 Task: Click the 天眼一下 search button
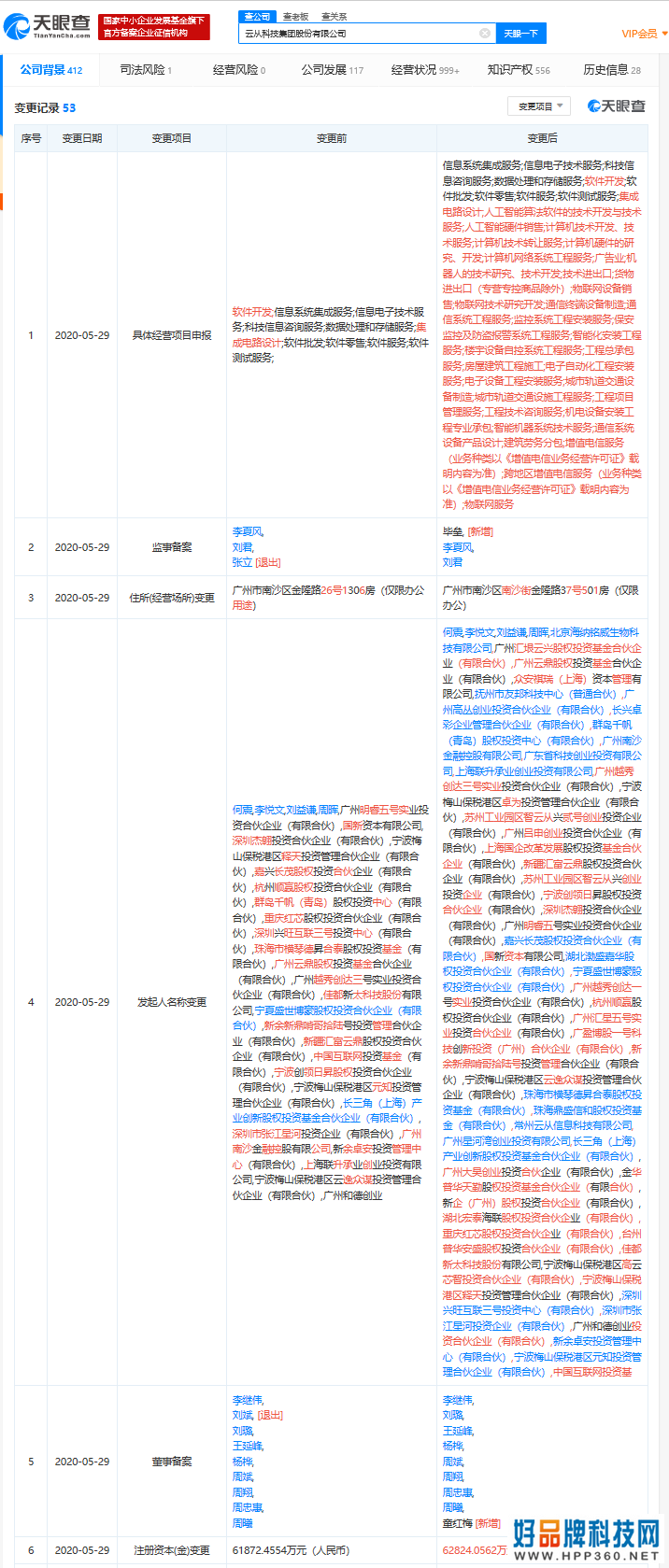click(520, 34)
